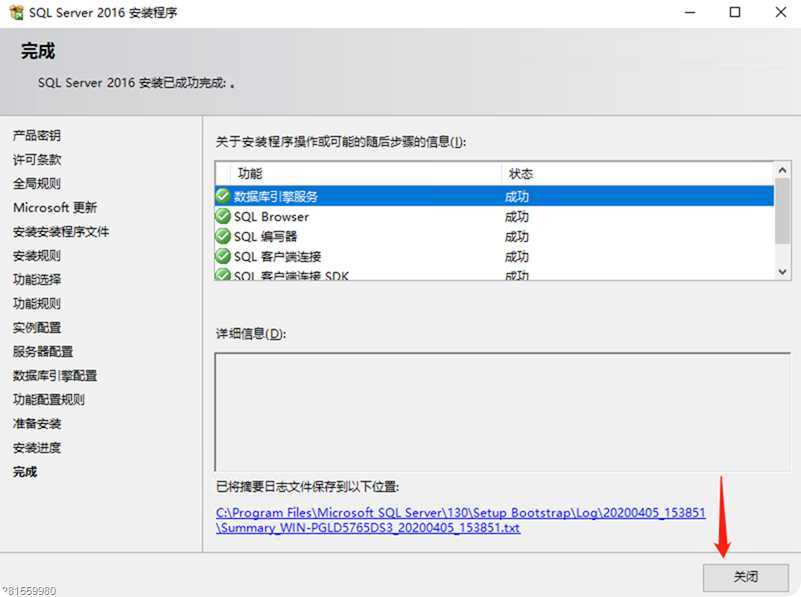This screenshot has height=597, width=801.
Task: Click inside the 详细信息 text box
Action: pos(503,412)
